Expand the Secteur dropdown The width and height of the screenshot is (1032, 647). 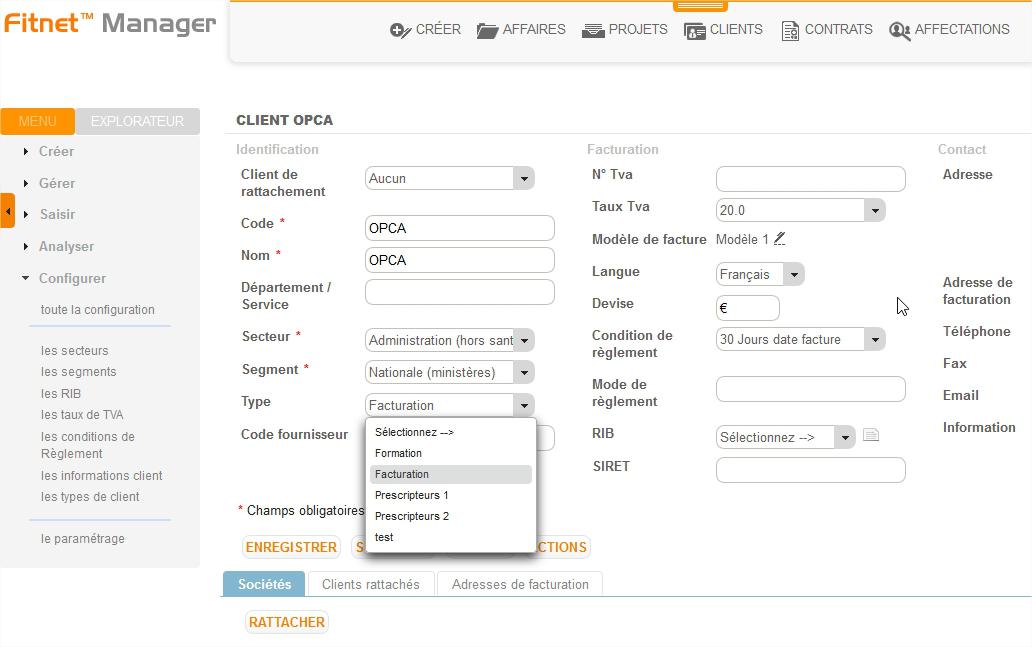[524, 341]
